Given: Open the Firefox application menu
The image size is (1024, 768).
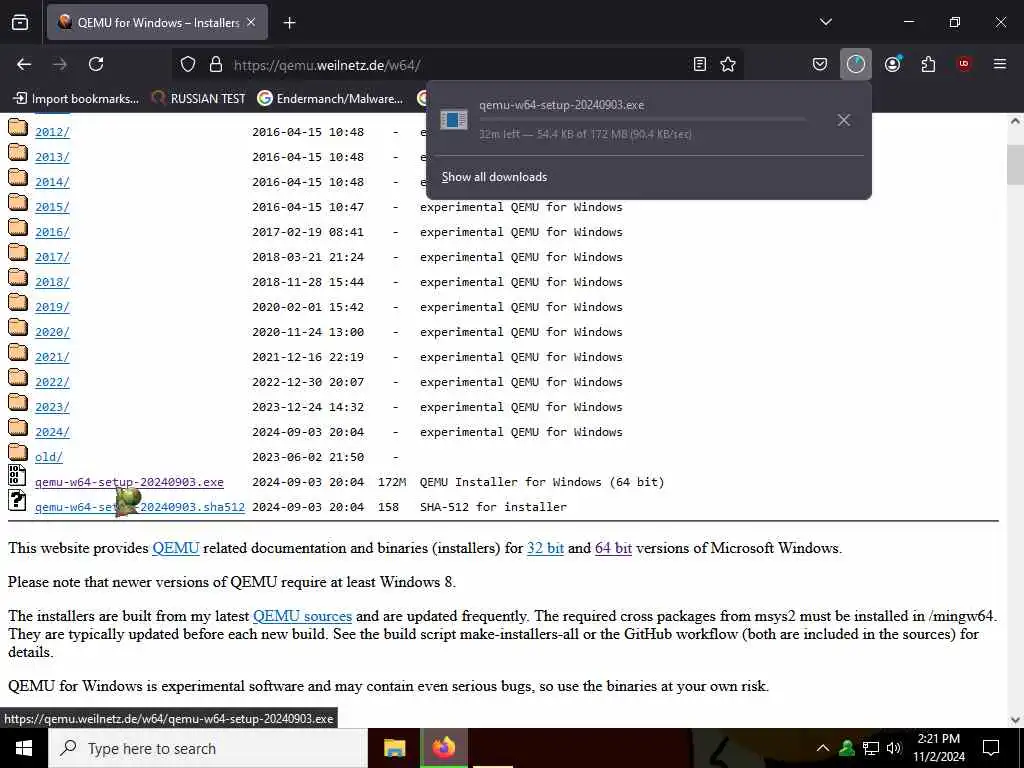Looking at the screenshot, I should pyautogui.click(x=999, y=63).
